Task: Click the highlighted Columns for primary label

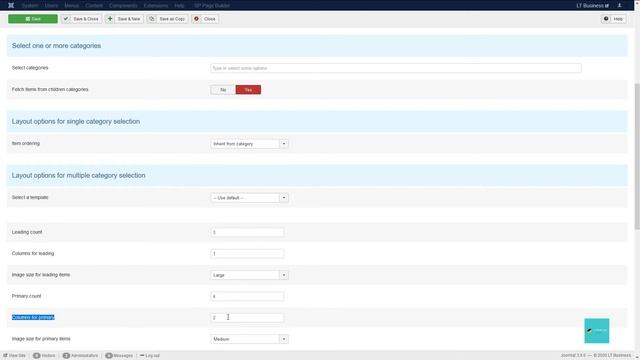Action: point(33,317)
